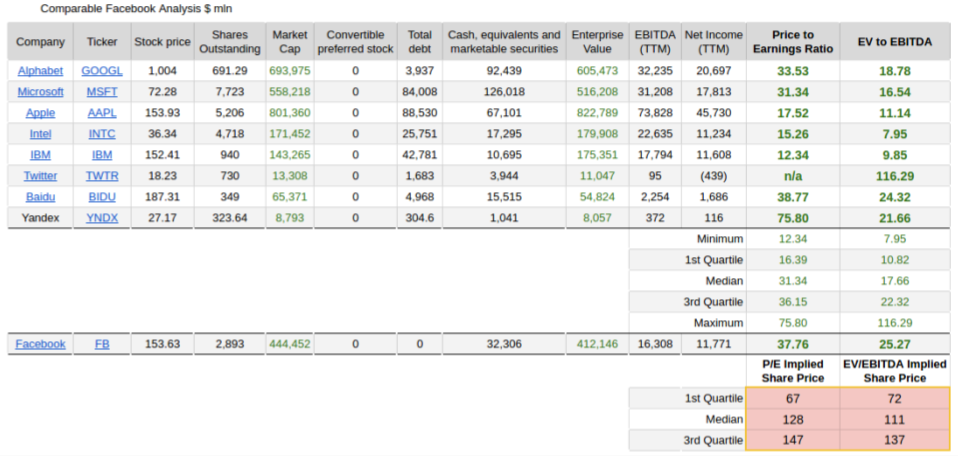958x457 pixels.
Task: Select Yandex total debt 304.6
Action: click(420, 218)
